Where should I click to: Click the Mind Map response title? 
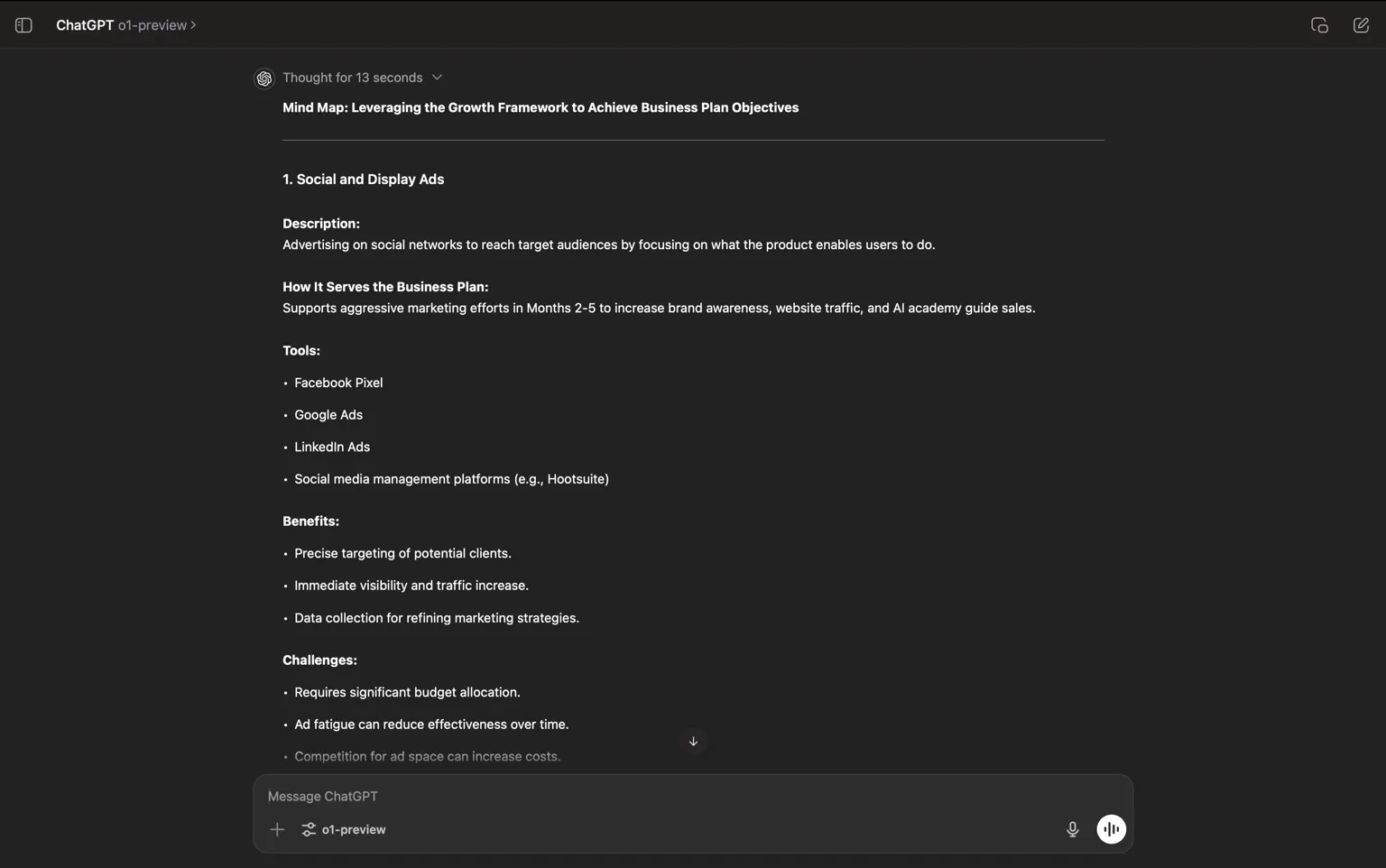541,107
